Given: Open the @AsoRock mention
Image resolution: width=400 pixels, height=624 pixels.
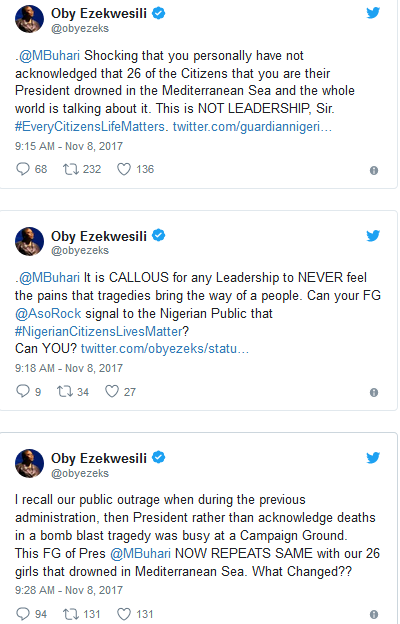Looking at the screenshot, I should tap(48, 314).
